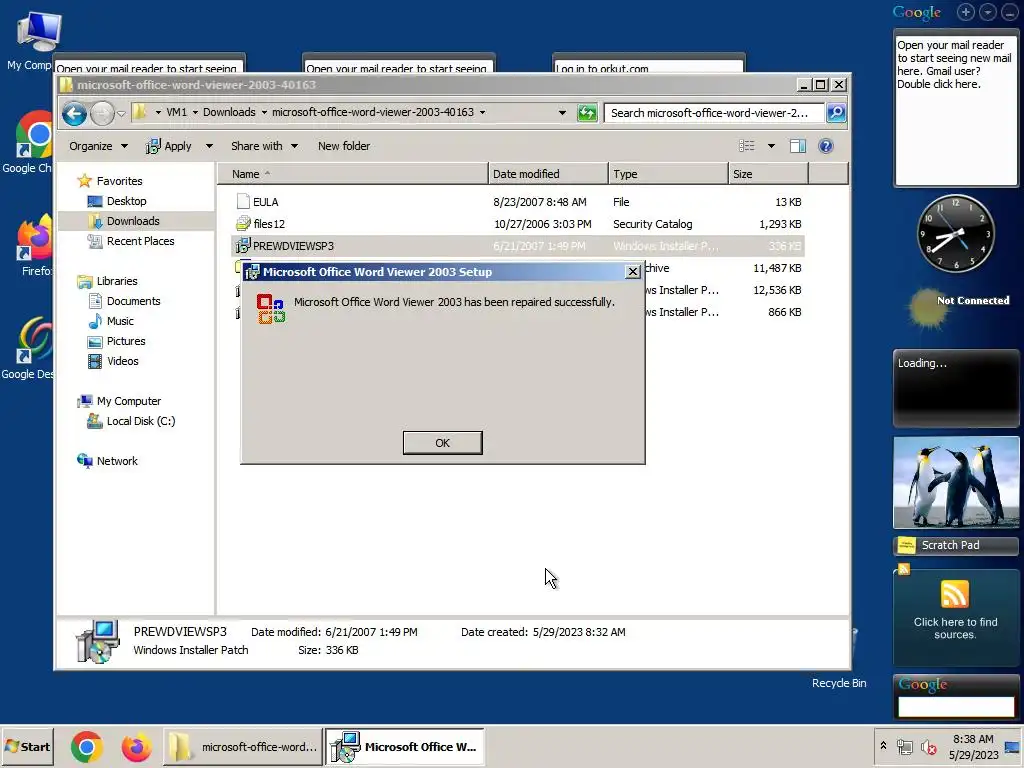The height and width of the screenshot is (768, 1024).
Task: Open the Organize menu
Action: point(98,146)
